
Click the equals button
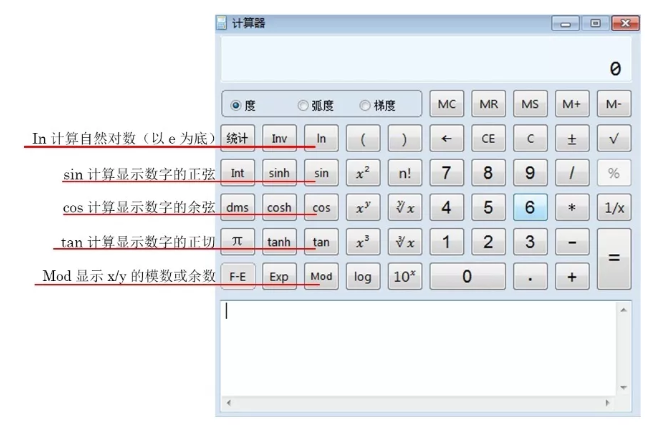(613, 259)
